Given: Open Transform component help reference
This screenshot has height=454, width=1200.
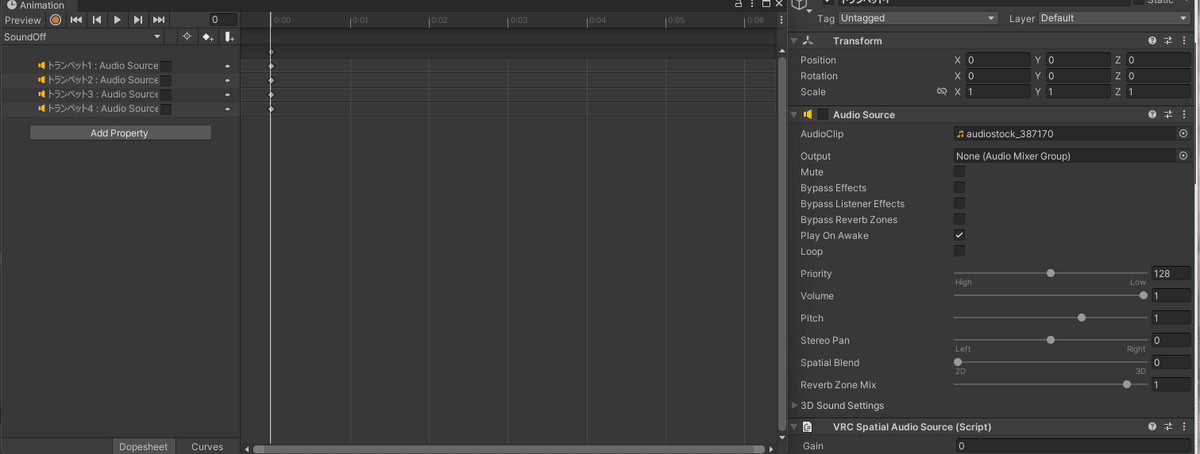Looking at the screenshot, I should [1152, 41].
